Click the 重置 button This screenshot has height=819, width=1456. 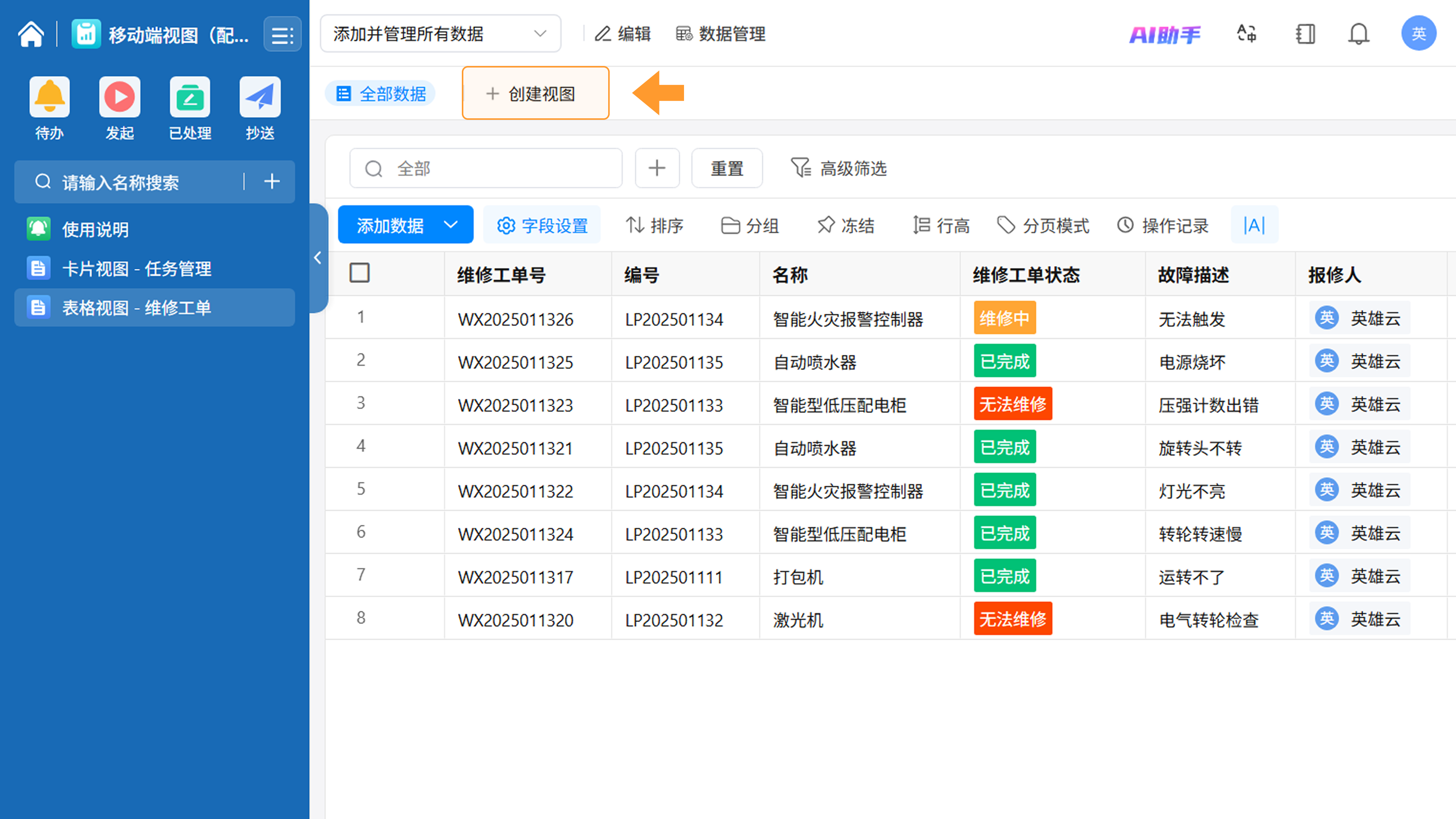click(x=727, y=168)
